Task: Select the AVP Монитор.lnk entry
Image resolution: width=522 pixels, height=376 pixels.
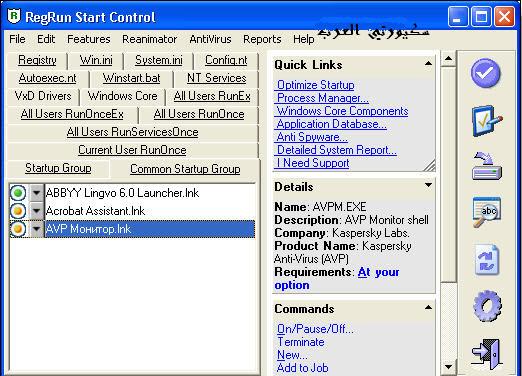Action: (x=150, y=229)
